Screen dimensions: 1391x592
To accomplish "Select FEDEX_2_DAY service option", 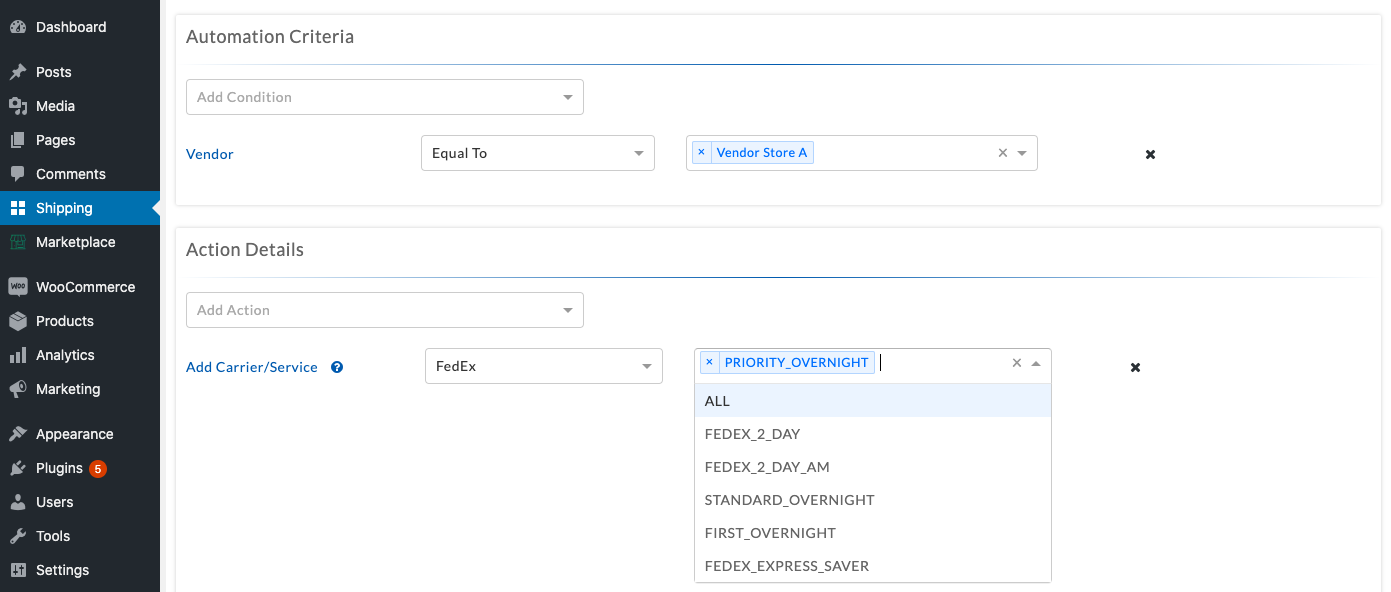I will [873, 434].
